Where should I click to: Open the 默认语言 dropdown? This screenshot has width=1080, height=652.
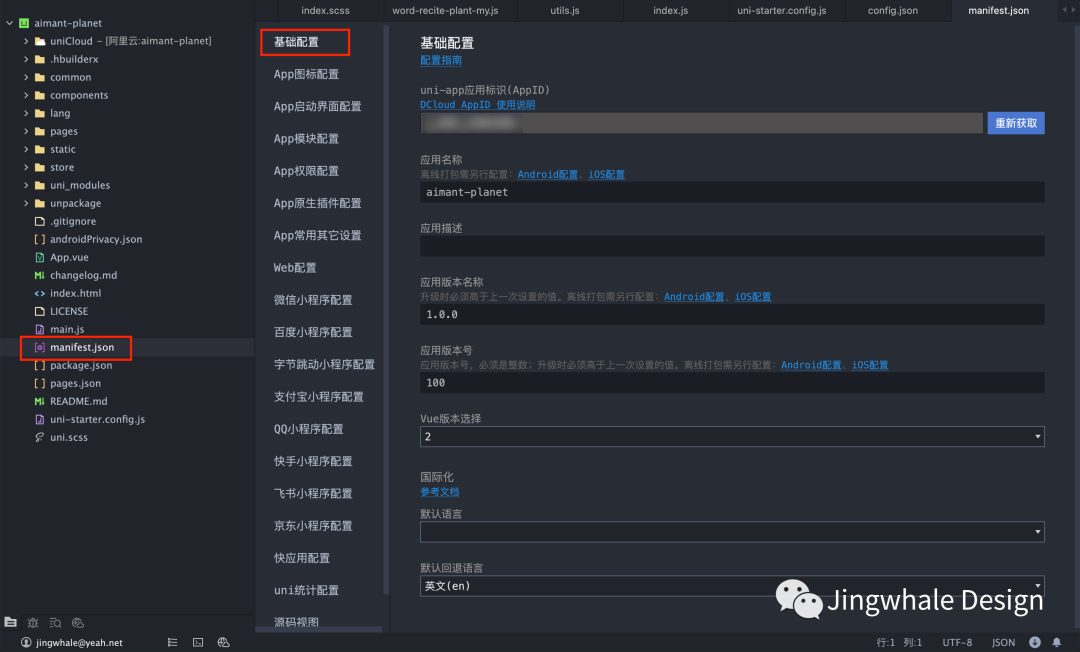pyautogui.click(x=1035, y=532)
